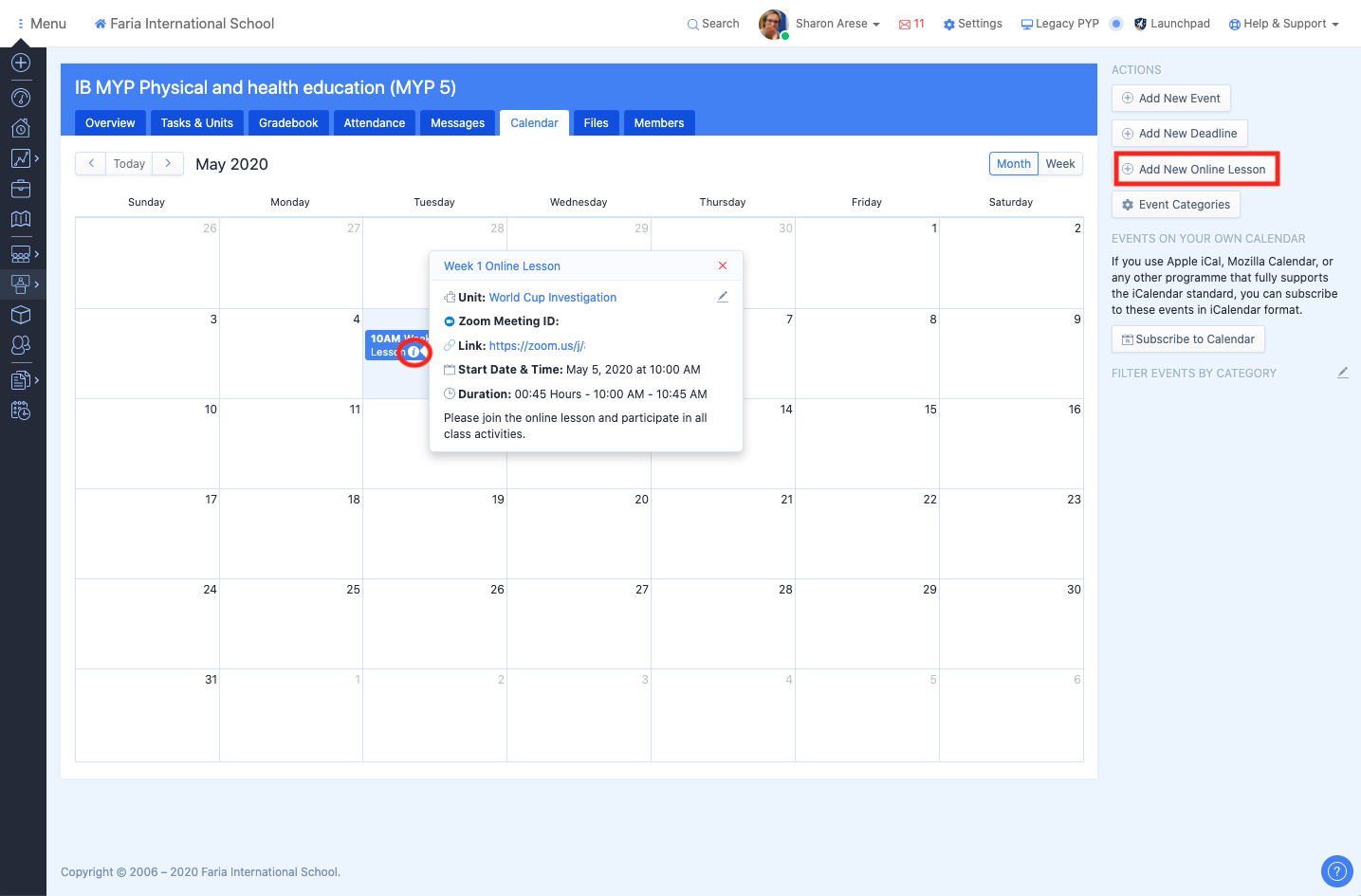Click the info icon on the 10AM lesson event
Image resolution: width=1361 pixels, height=896 pixels.
point(414,352)
